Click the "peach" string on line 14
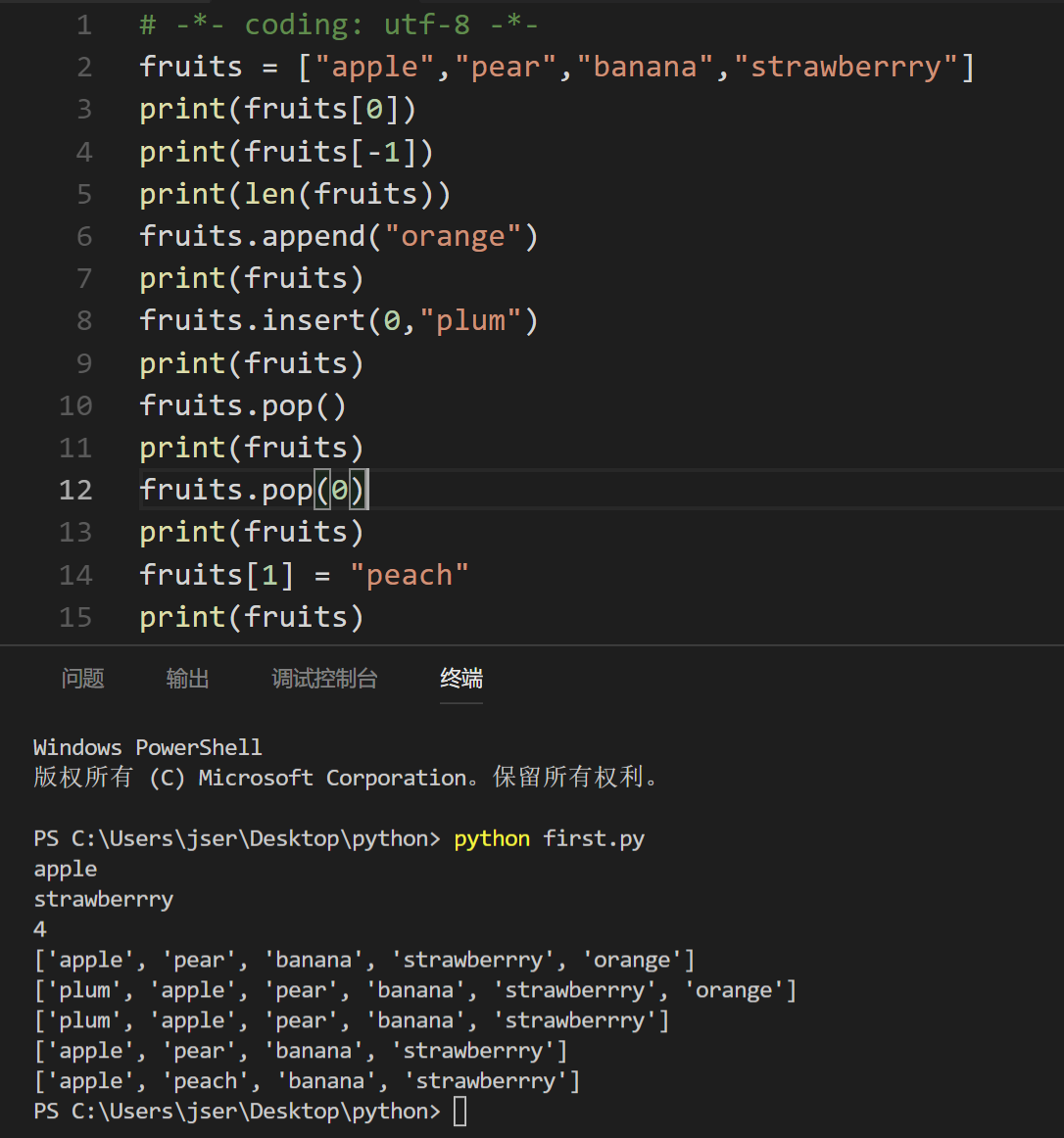 410,576
